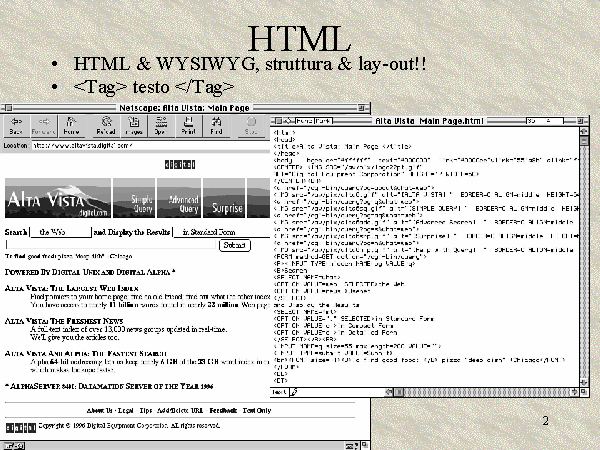This screenshot has width=600, height=450.
Task: Click the Text Only footer link
Action: click(257, 410)
